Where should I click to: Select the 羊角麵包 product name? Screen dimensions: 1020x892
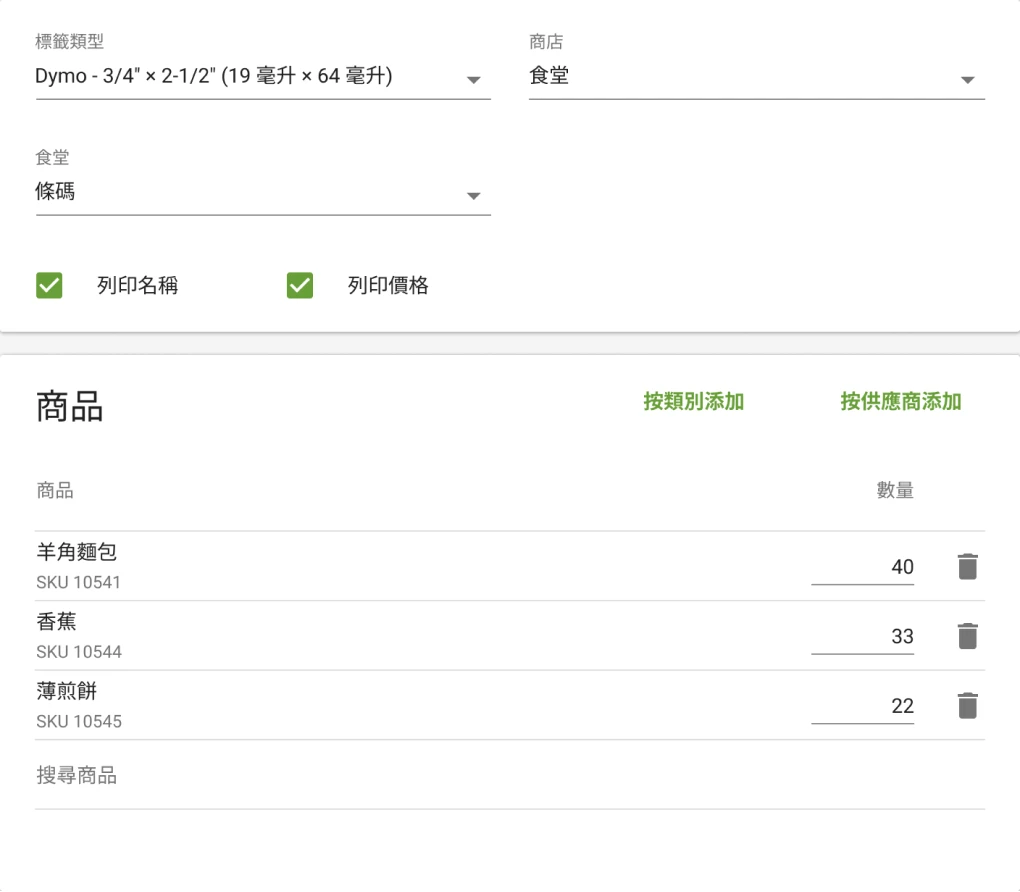click(77, 552)
